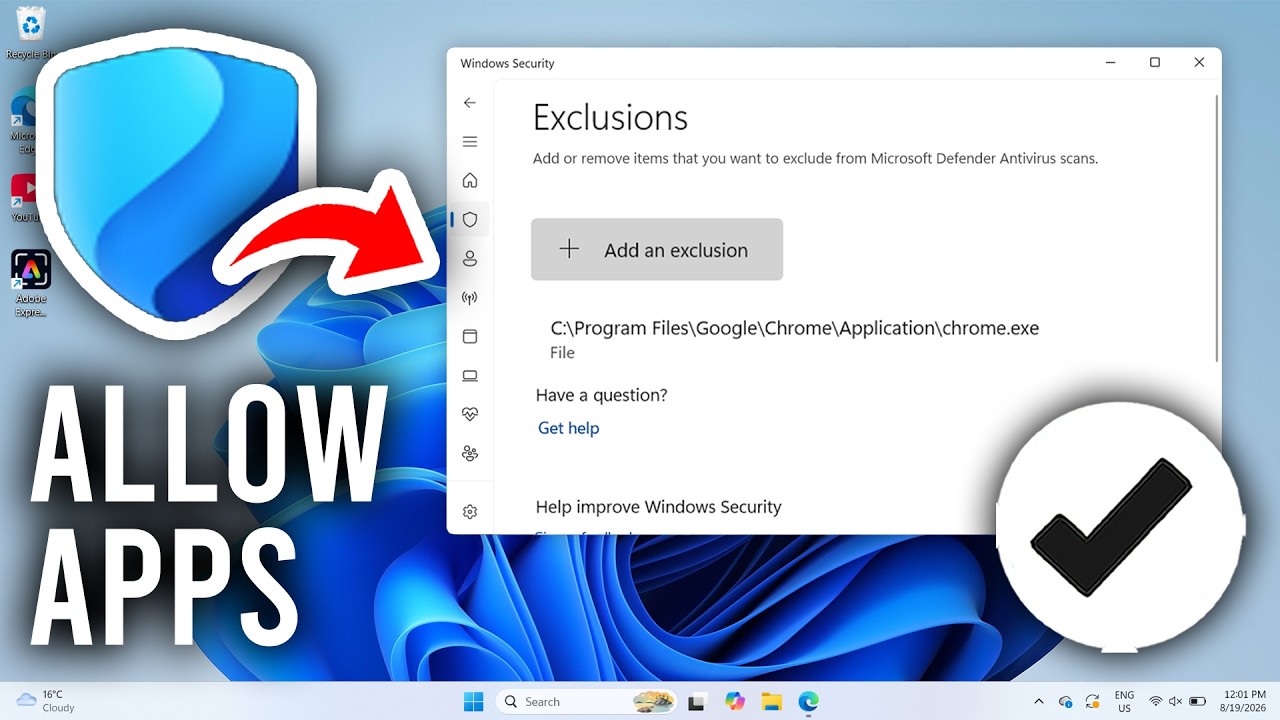This screenshot has width=1280, height=720.
Task: Click the OneDrive cloud tray icon
Action: (x=1066, y=701)
